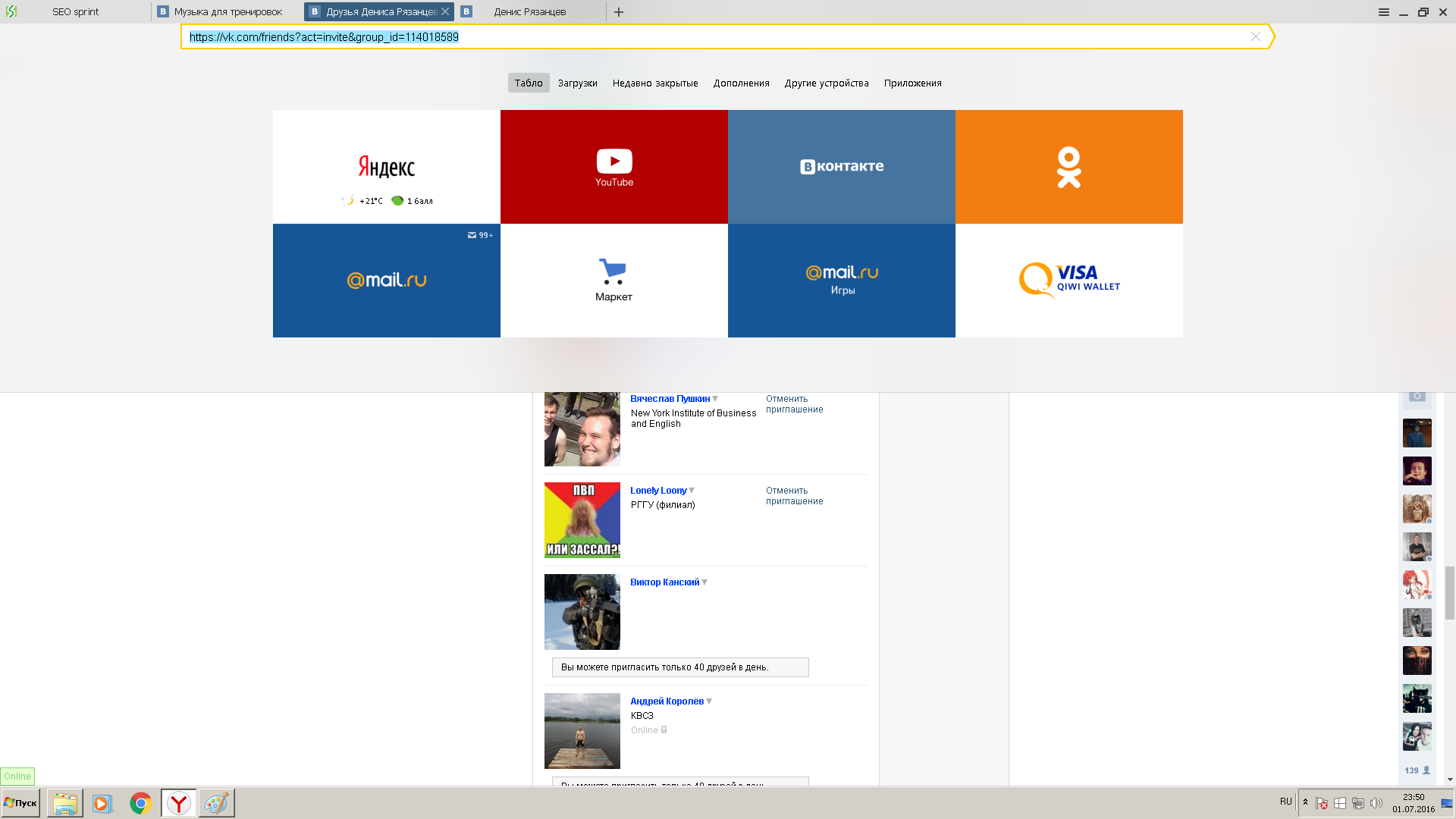Open the Paint taskbar icon
The image size is (1456, 819).
pyautogui.click(x=216, y=803)
